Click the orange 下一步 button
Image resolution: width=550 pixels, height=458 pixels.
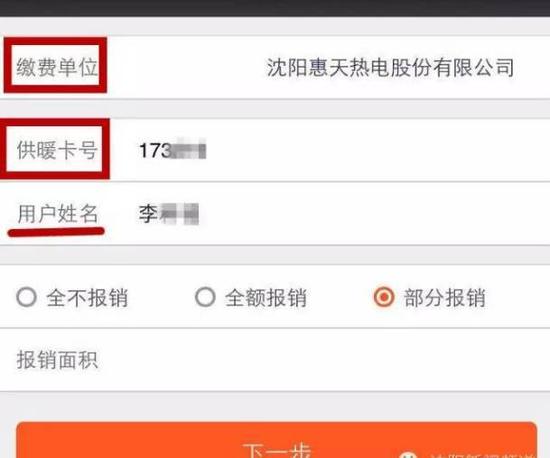point(276,440)
